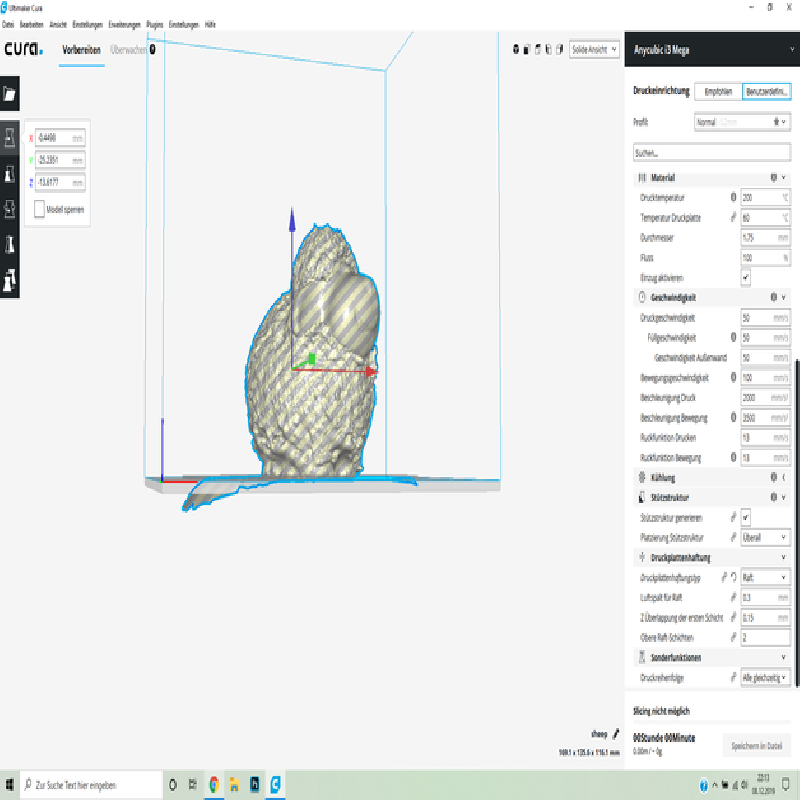The image size is (800, 800).
Task: Select the Scale tool in left toolbar
Action: point(10,173)
